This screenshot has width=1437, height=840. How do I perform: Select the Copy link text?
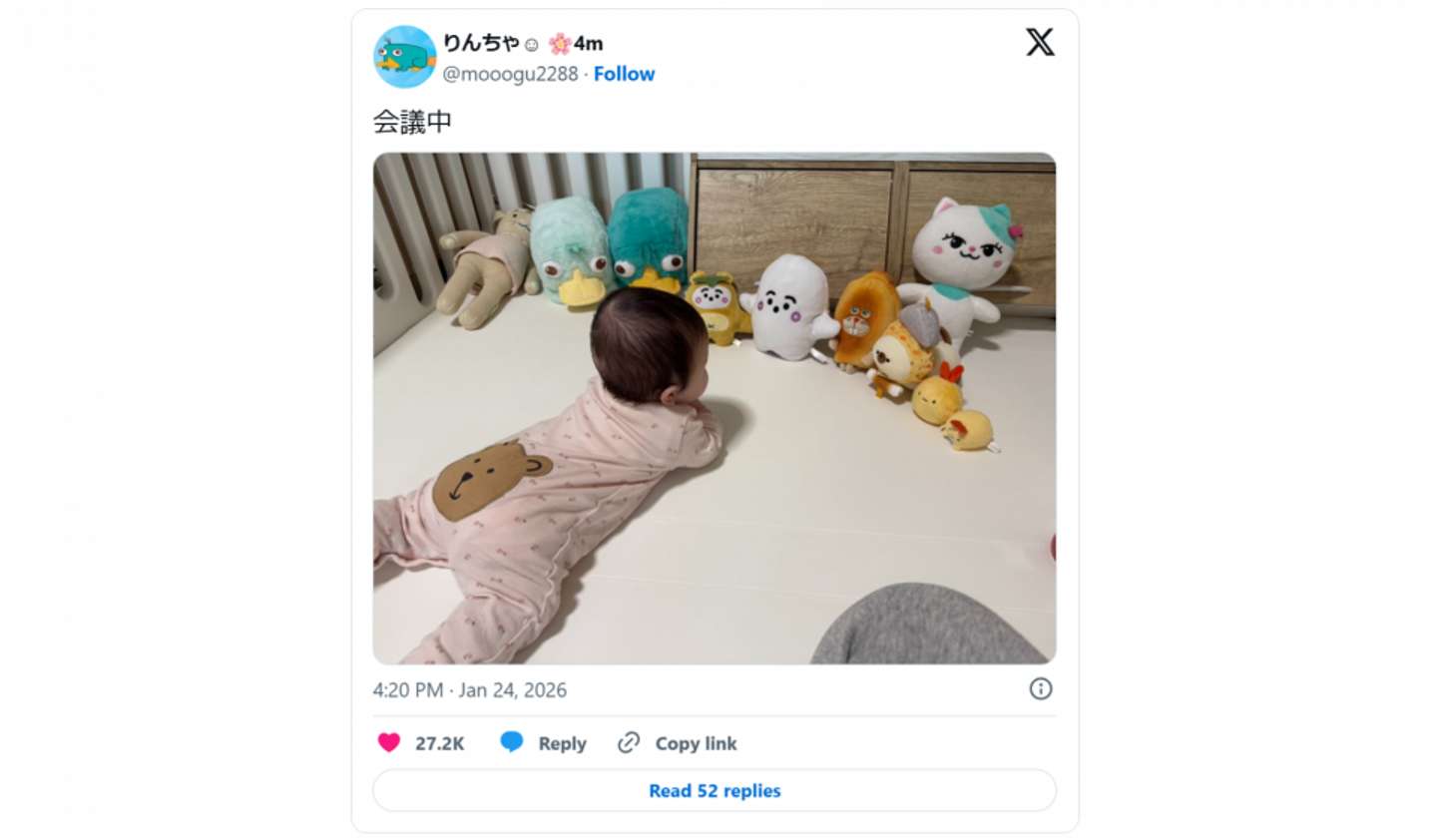(696, 743)
